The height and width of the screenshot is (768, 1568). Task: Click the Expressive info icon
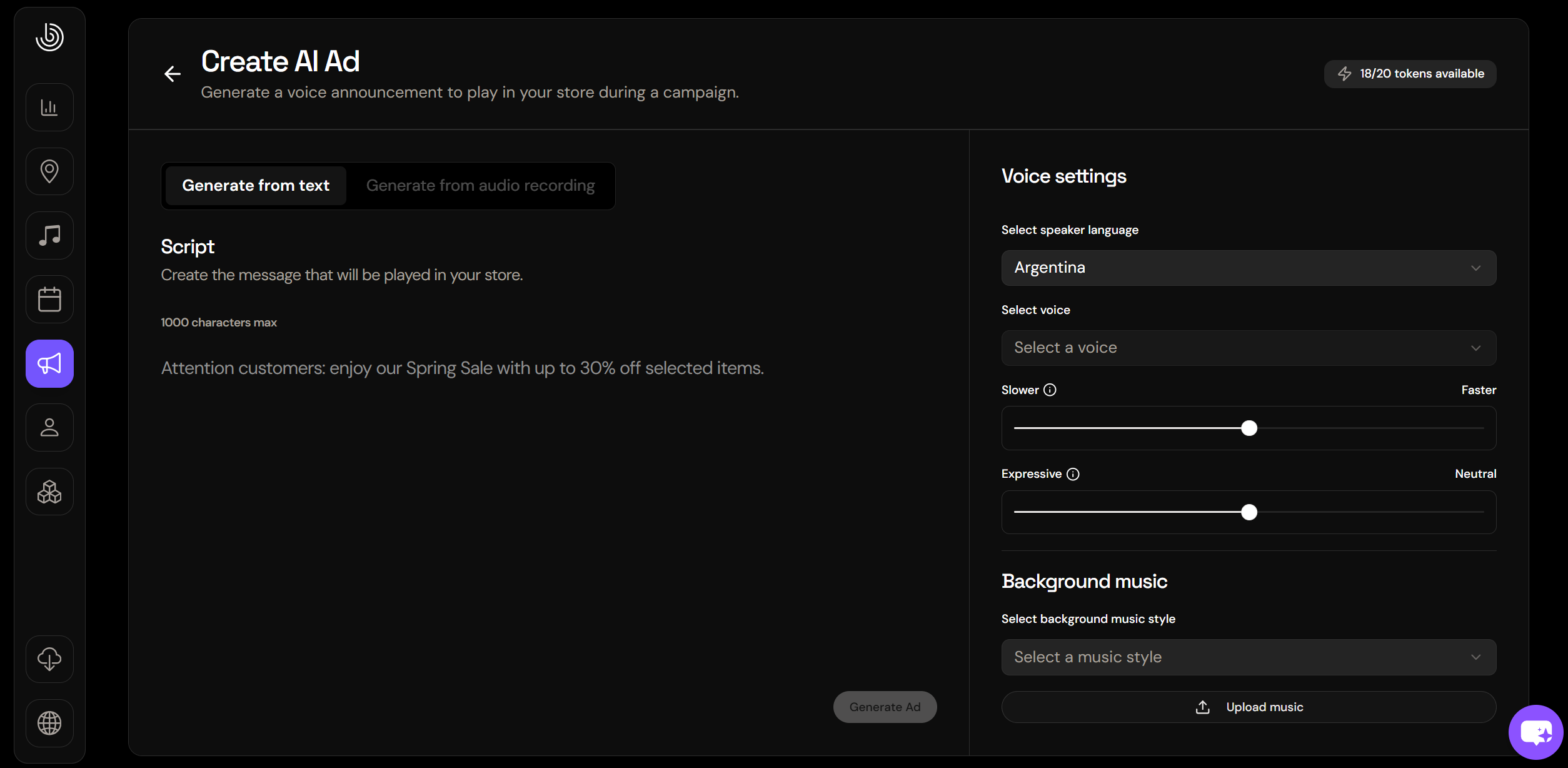coord(1073,474)
